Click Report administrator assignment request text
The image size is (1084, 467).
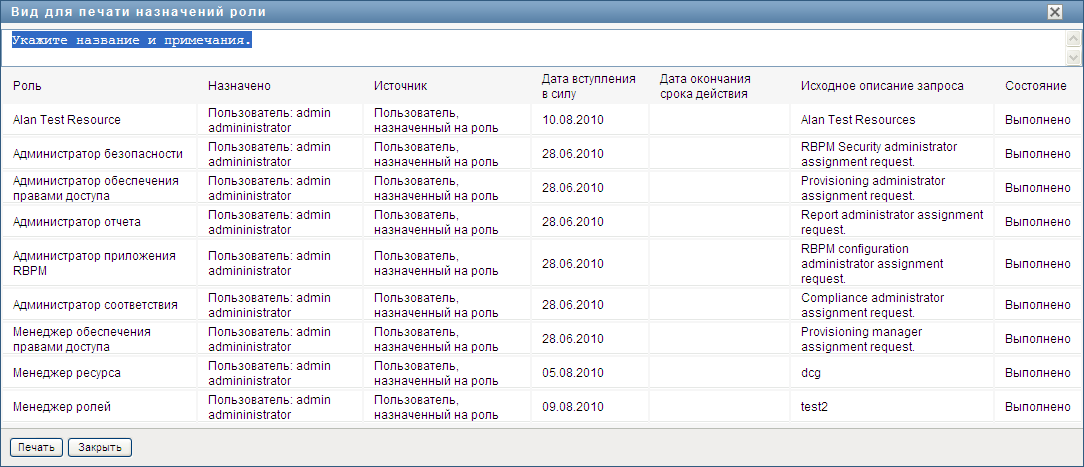(x=892, y=222)
